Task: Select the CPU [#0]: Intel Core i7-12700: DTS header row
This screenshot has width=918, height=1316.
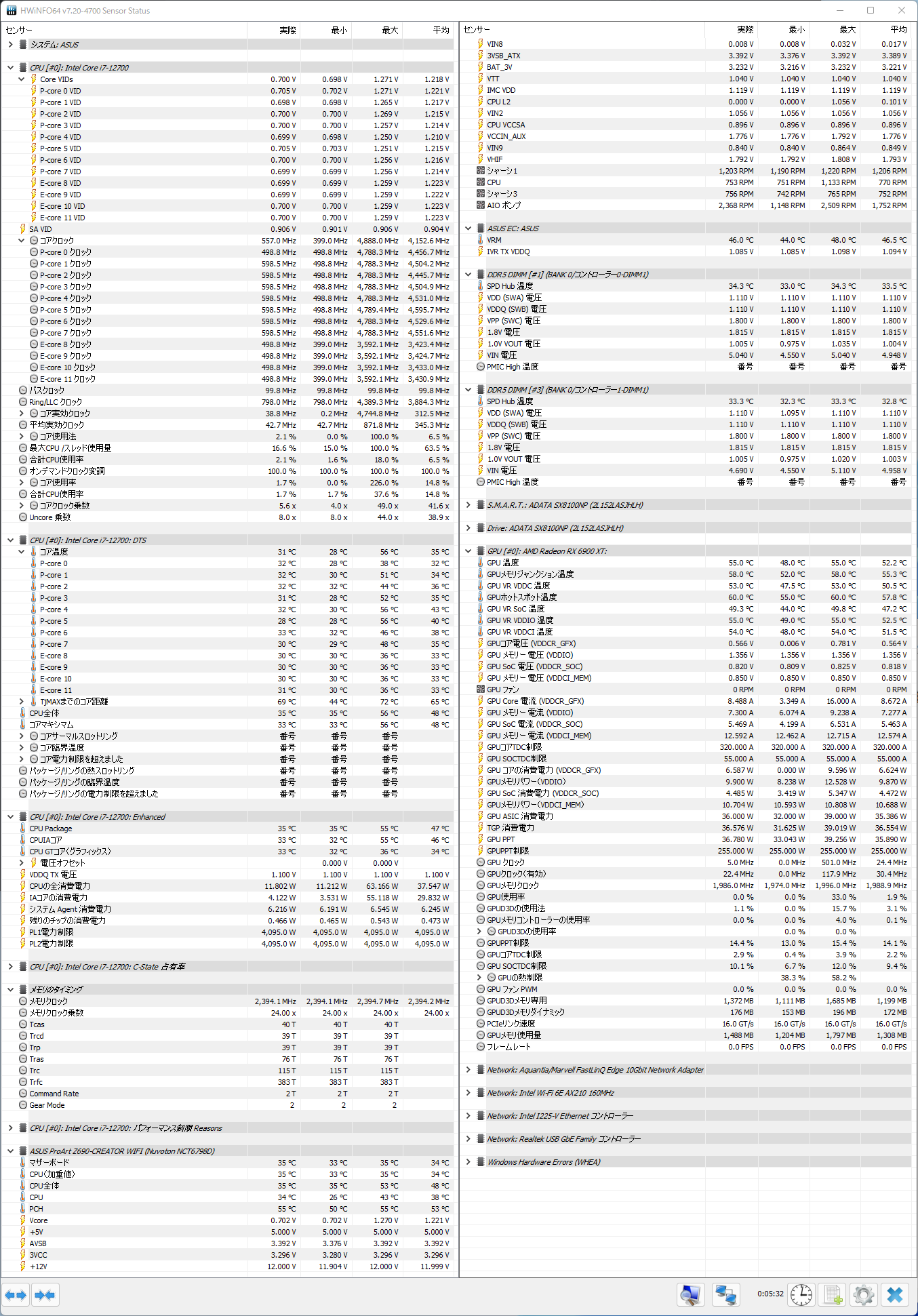Action: click(228, 540)
